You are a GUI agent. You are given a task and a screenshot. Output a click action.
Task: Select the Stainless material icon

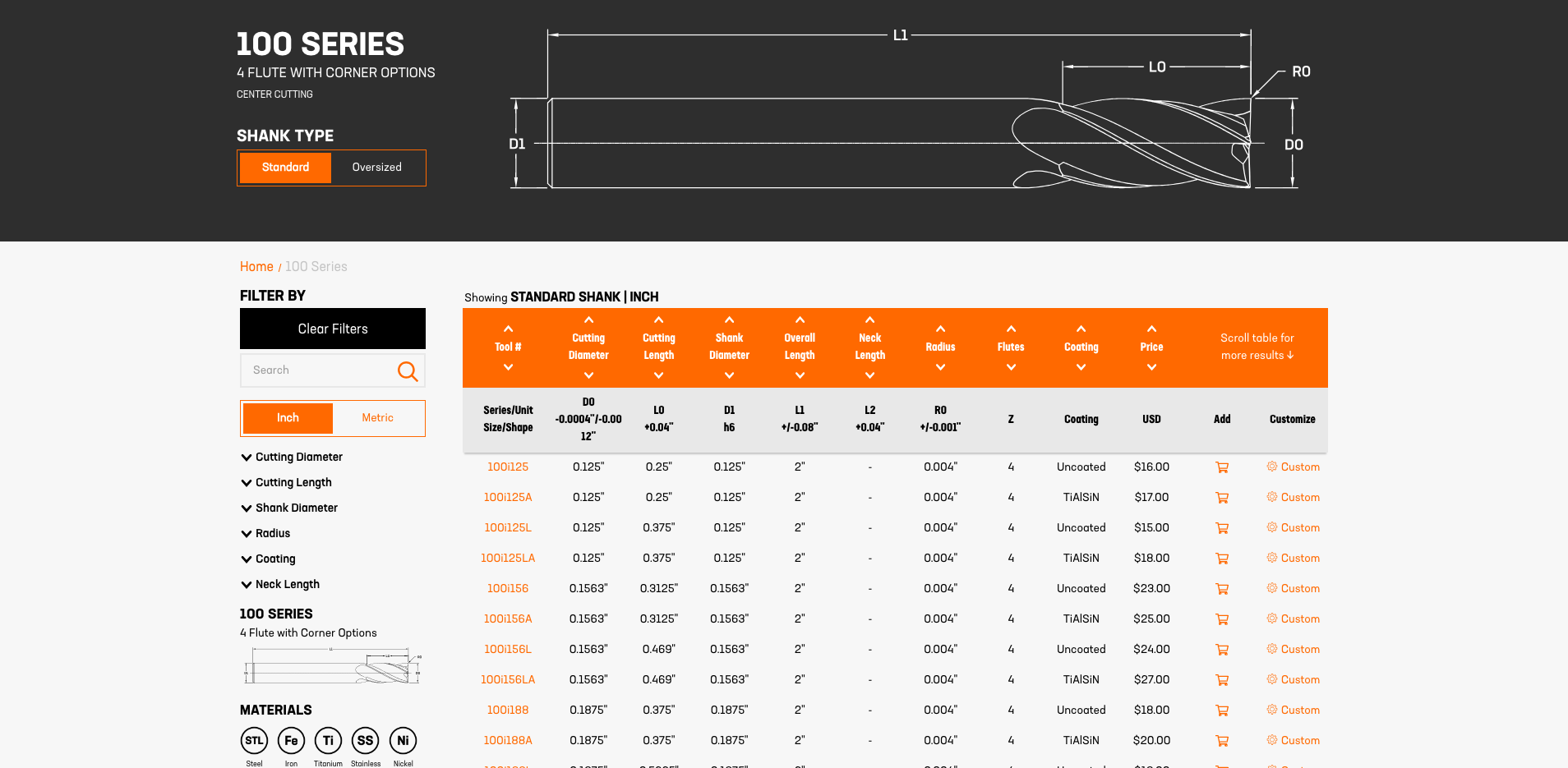coord(366,741)
